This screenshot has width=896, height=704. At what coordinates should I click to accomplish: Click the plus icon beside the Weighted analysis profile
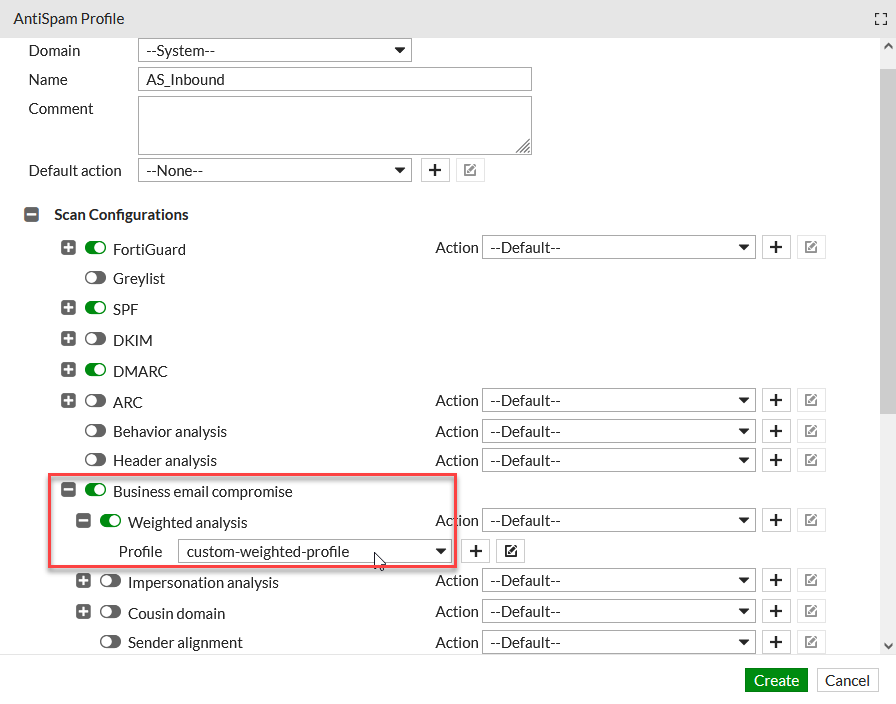pos(475,550)
